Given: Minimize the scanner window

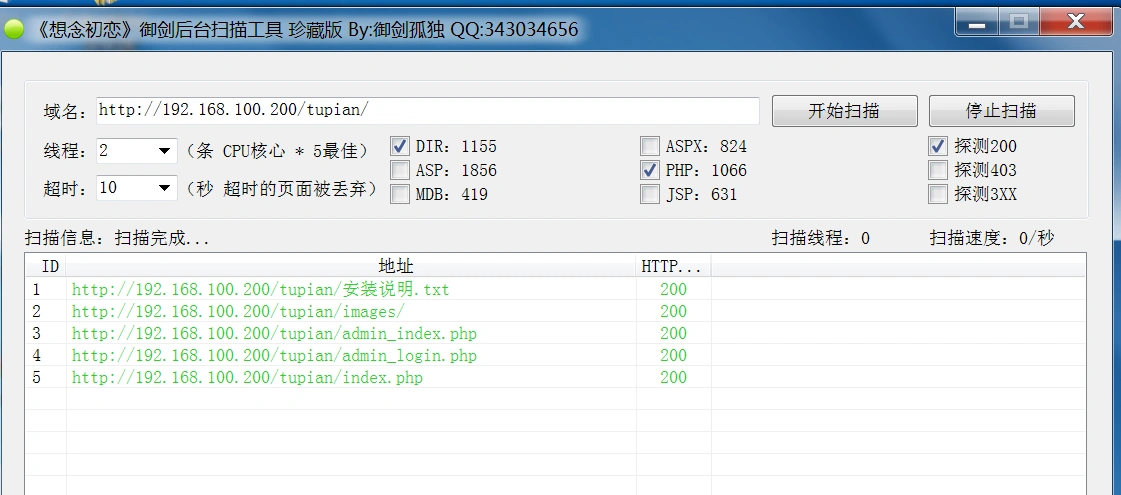Looking at the screenshot, I should click(977, 24).
